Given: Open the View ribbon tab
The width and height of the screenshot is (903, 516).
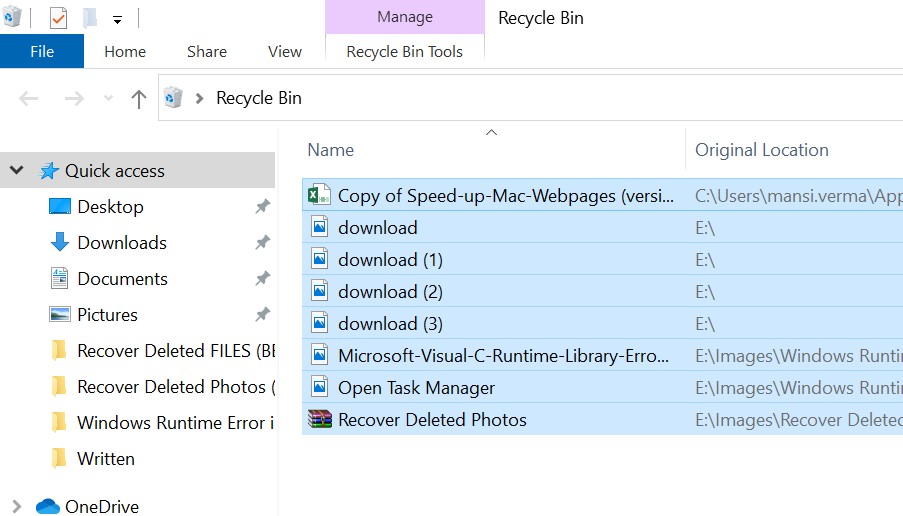Looking at the screenshot, I should (x=284, y=51).
